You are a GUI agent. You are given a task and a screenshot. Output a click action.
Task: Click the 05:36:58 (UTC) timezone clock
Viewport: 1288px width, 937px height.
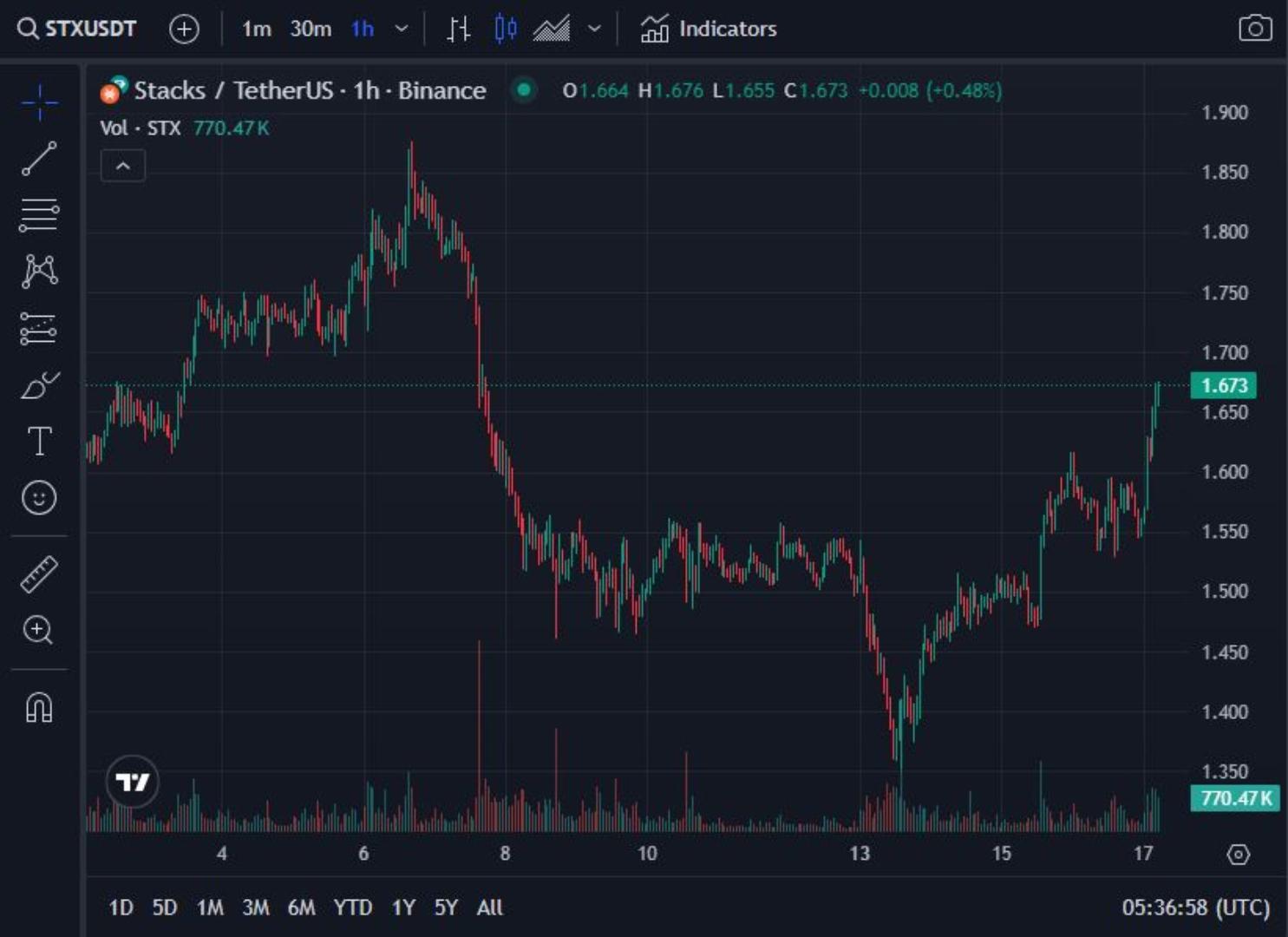[1195, 908]
